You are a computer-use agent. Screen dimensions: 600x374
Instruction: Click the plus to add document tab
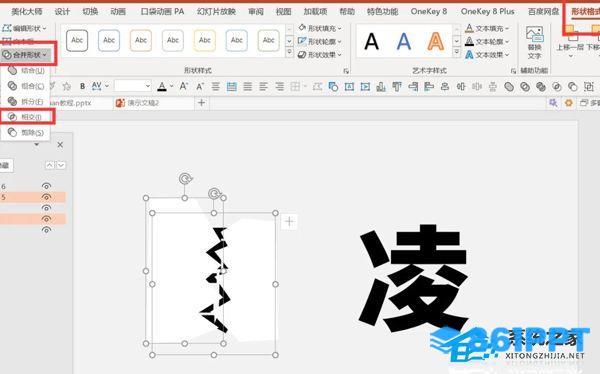pos(202,103)
